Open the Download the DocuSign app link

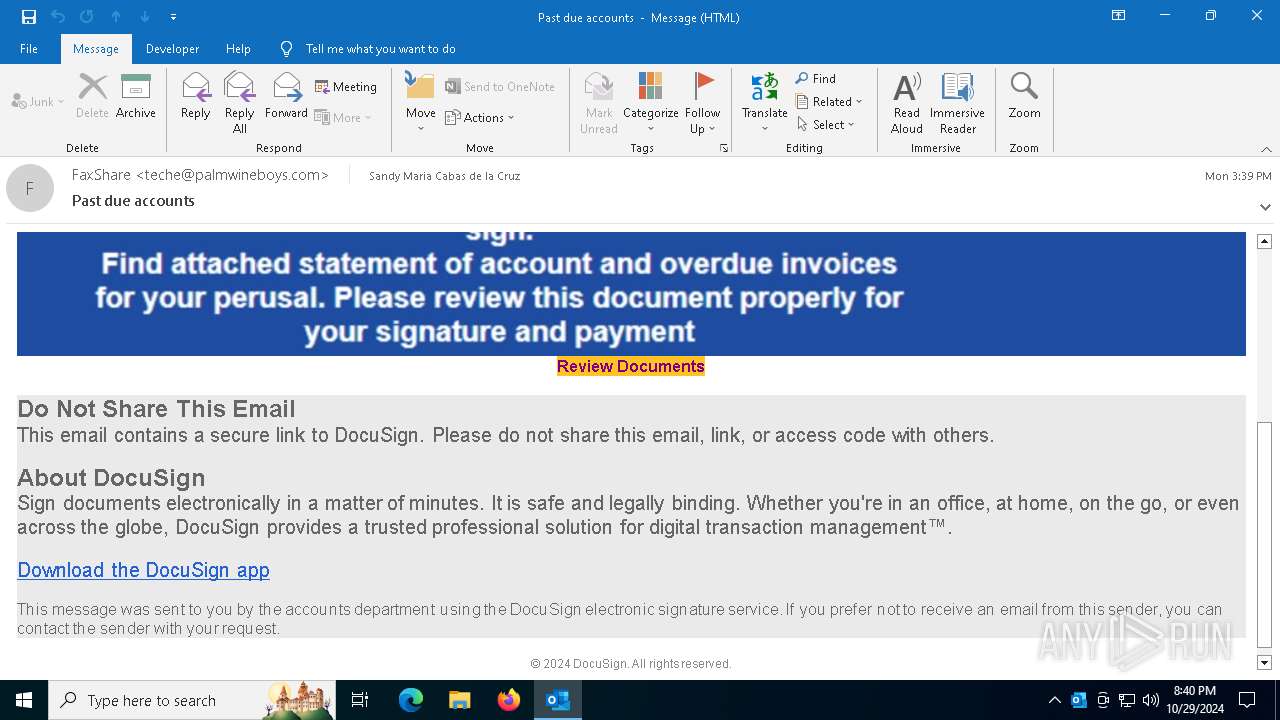[x=143, y=570]
